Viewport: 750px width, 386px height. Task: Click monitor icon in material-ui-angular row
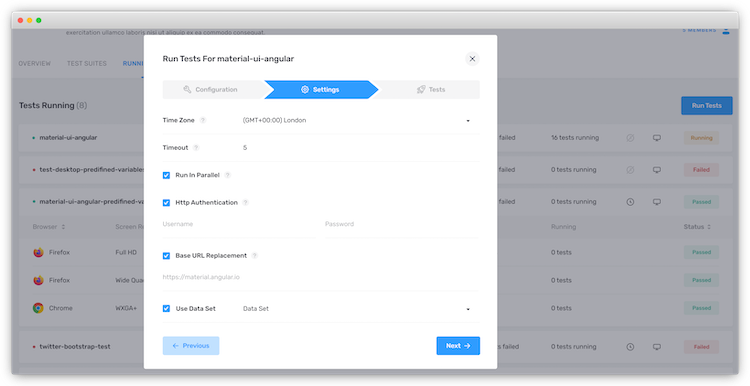click(657, 138)
